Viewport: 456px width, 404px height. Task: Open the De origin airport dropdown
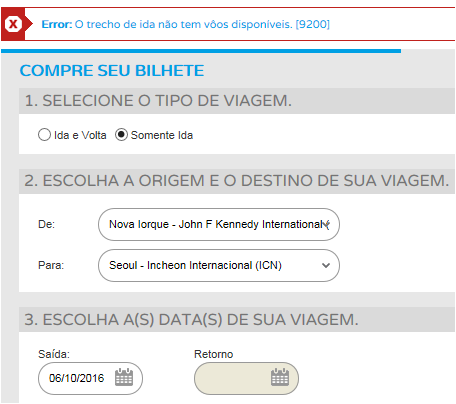point(219,224)
